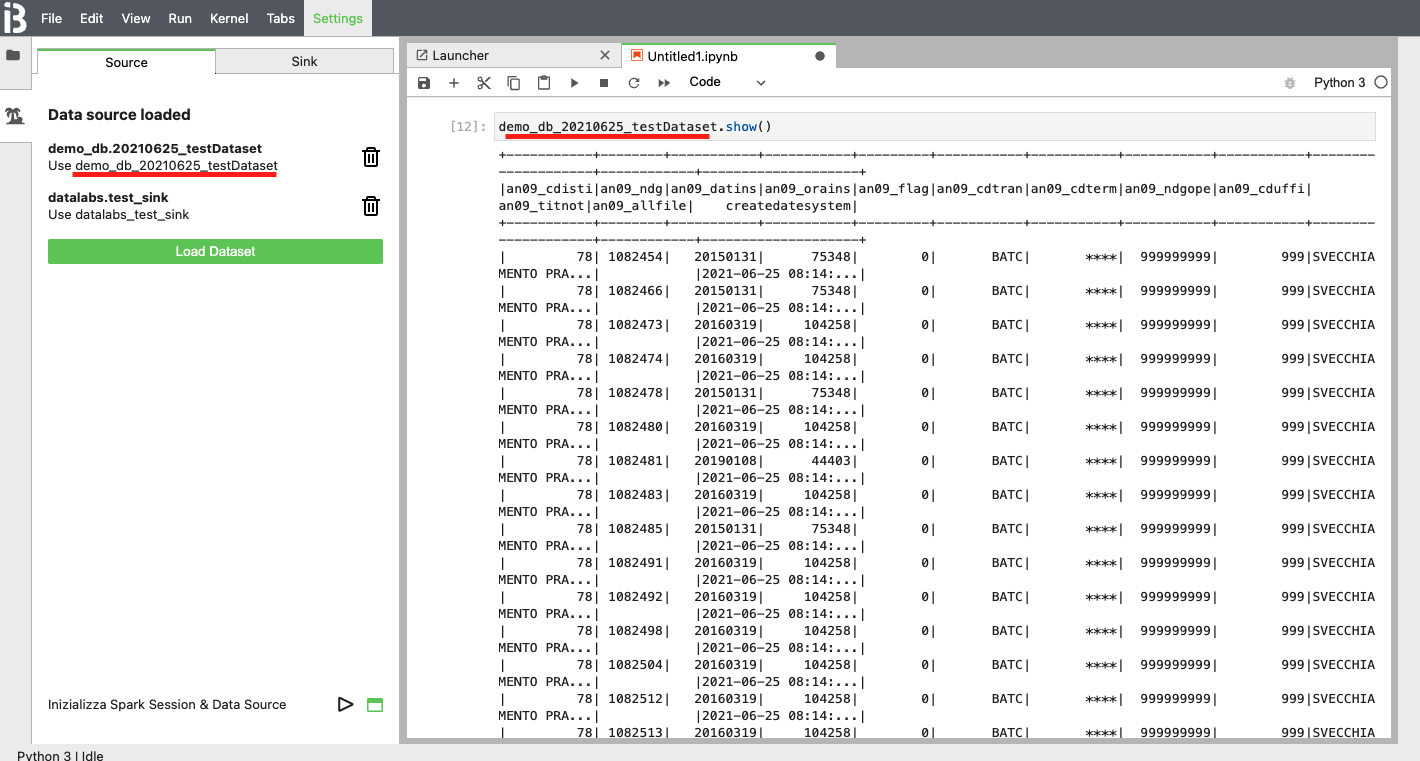Viewport: 1420px width, 761px height.
Task: Switch to the Sink tab
Action: coord(304,62)
